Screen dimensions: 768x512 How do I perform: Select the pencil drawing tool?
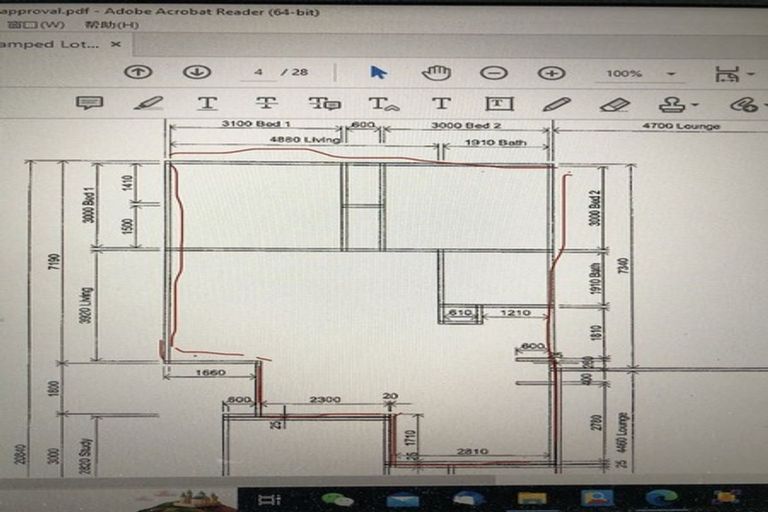tap(557, 103)
